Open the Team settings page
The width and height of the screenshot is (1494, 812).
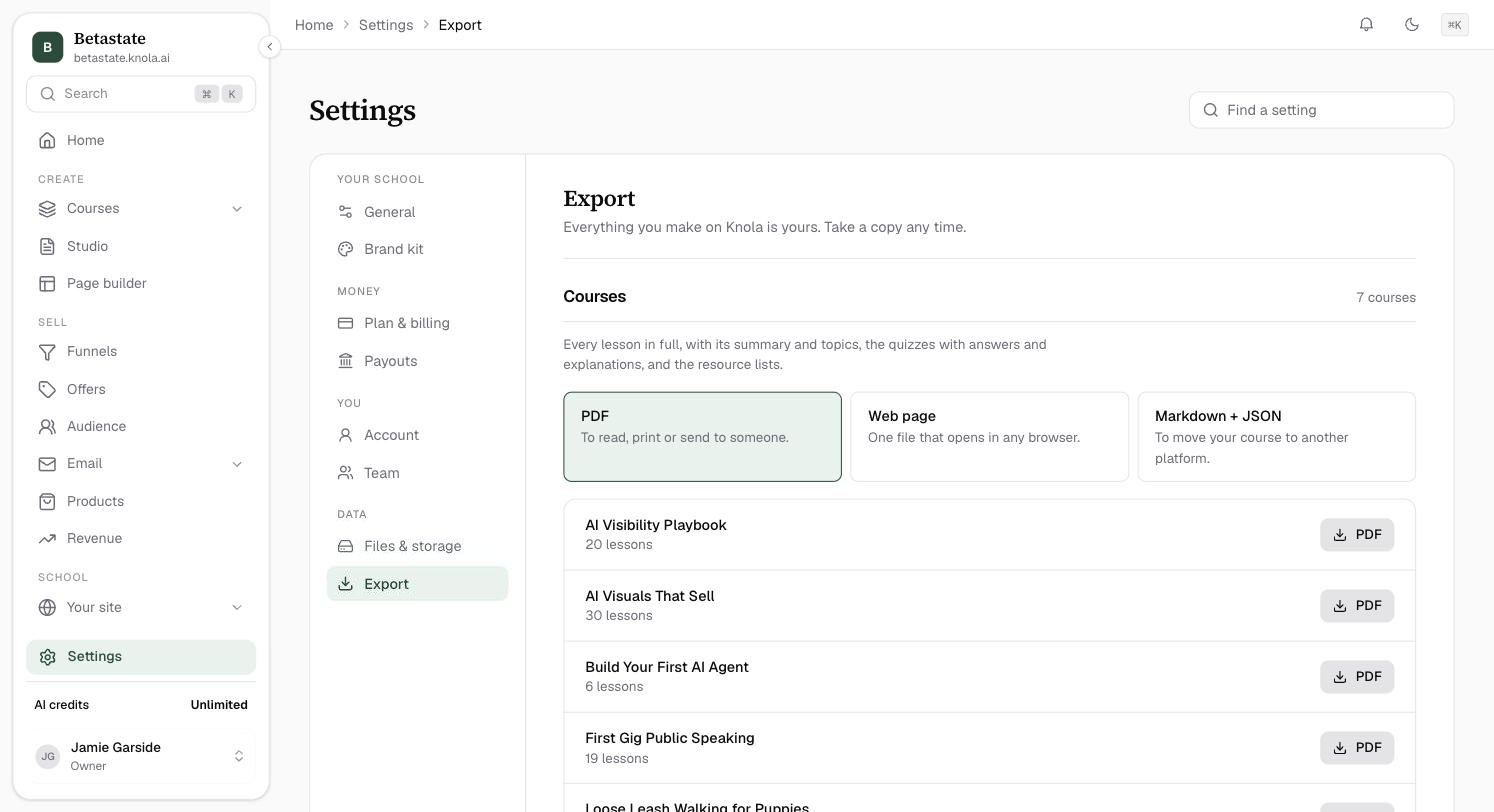pyautogui.click(x=417, y=473)
